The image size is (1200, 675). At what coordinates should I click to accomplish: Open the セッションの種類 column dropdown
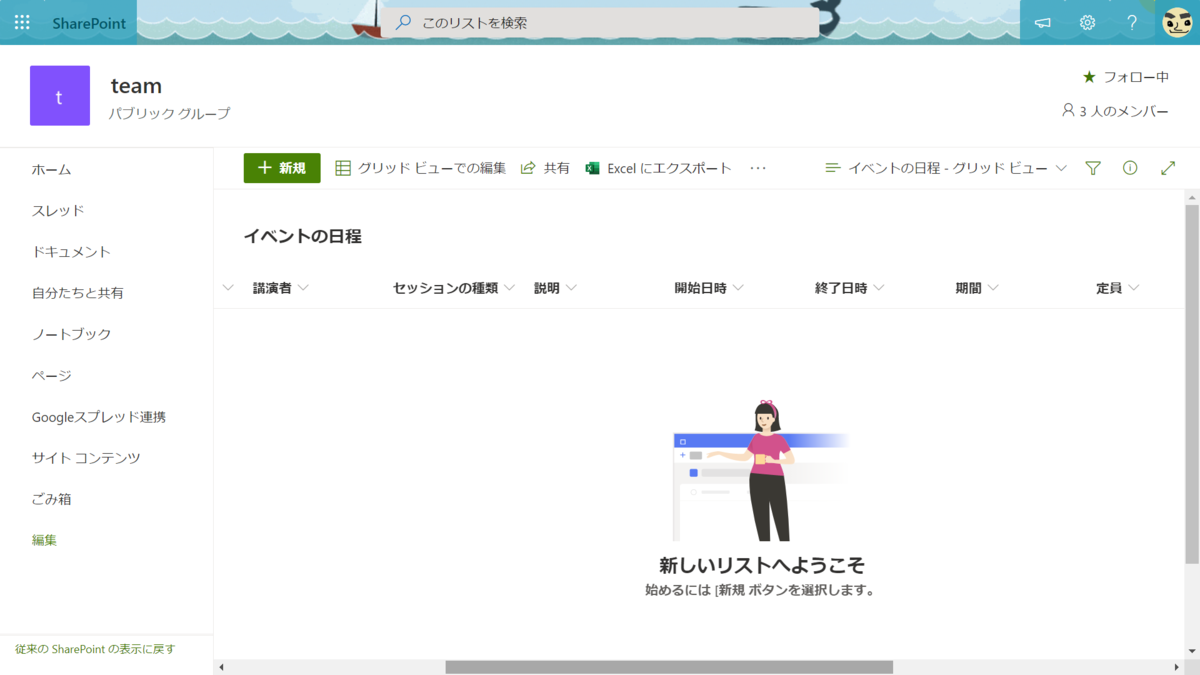click(454, 288)
